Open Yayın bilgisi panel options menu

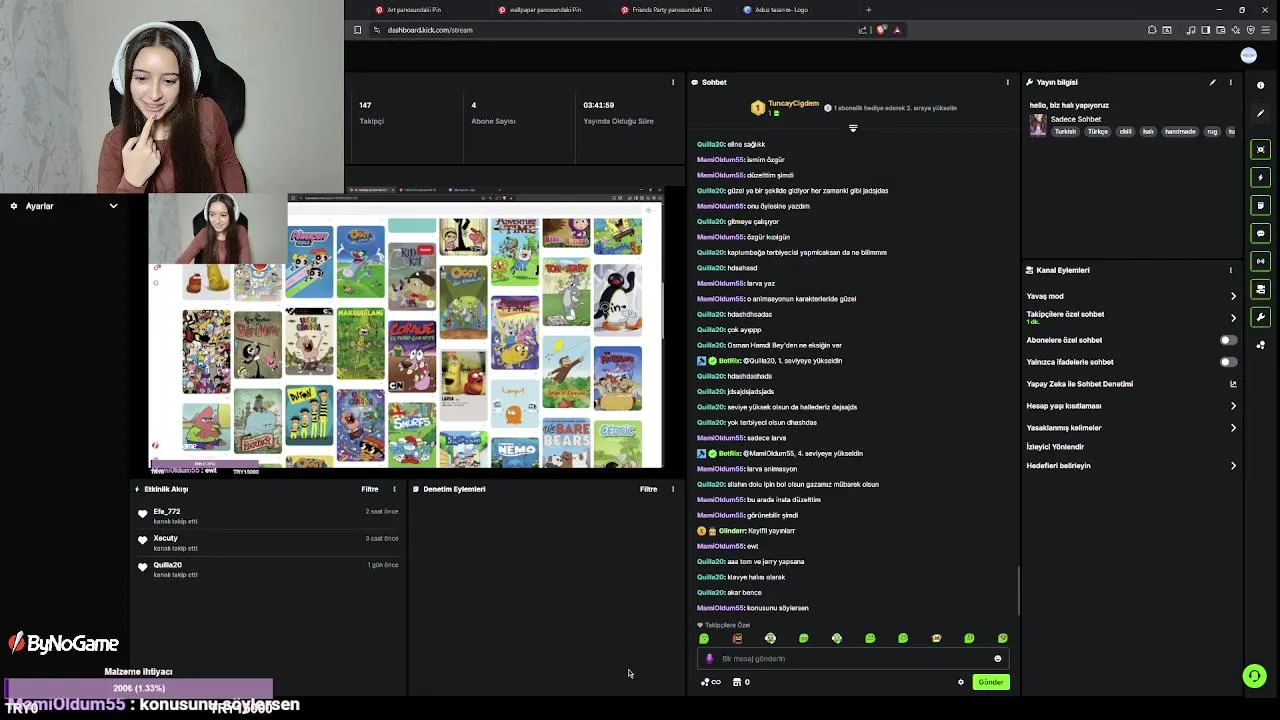(x=1231, y=82)
